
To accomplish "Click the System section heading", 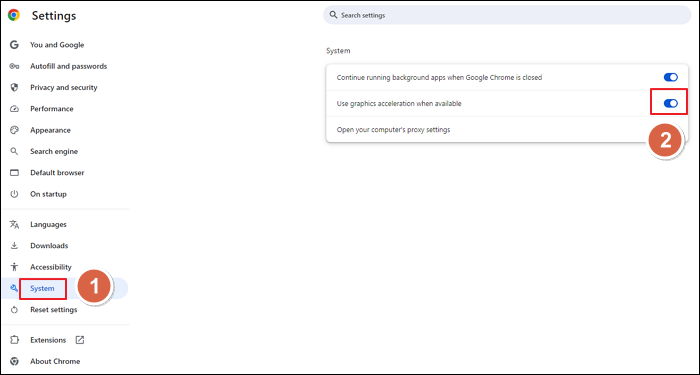I will click(338, 51).
